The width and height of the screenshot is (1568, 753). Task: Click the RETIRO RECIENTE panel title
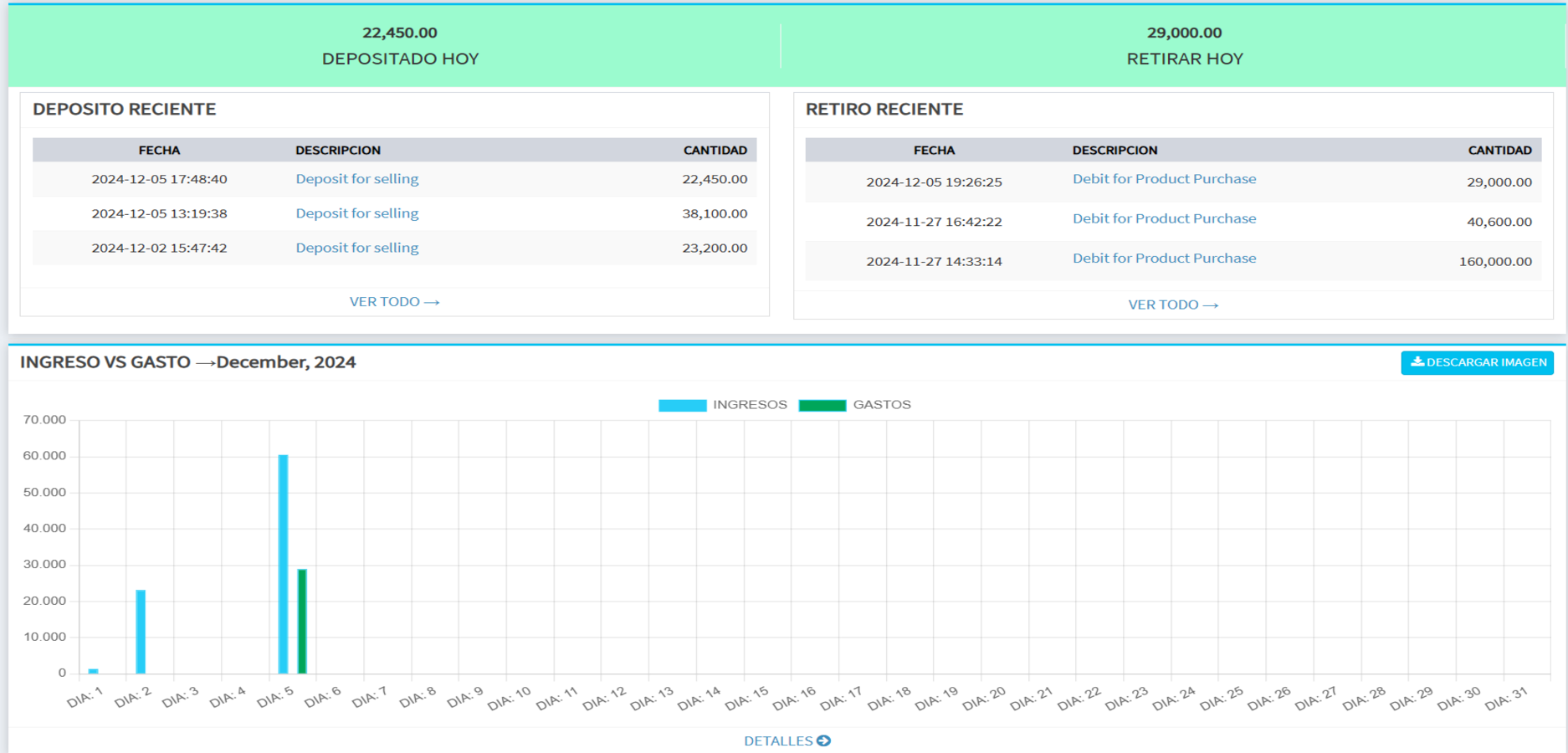click(x=884, y=109)
